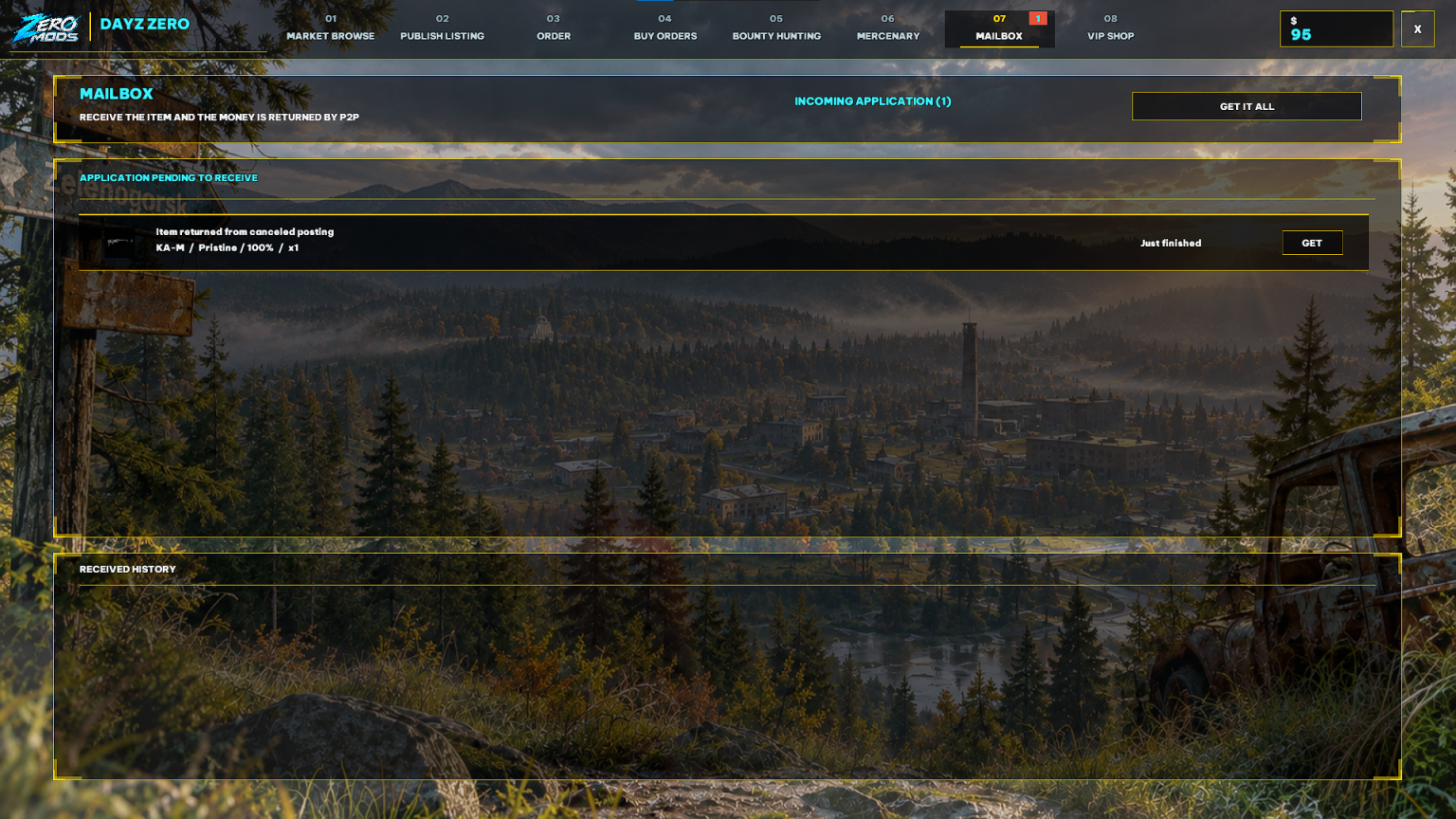Open the Market Browse tab
The height and width of the screenshot is (819, 1456).
click(331, 28)
